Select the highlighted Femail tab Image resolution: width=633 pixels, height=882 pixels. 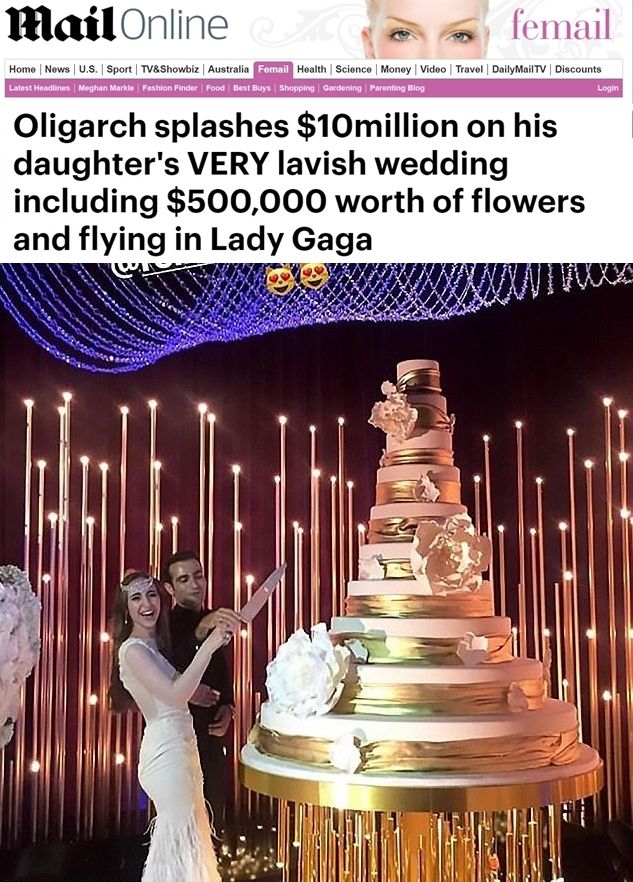pos(273,69)
